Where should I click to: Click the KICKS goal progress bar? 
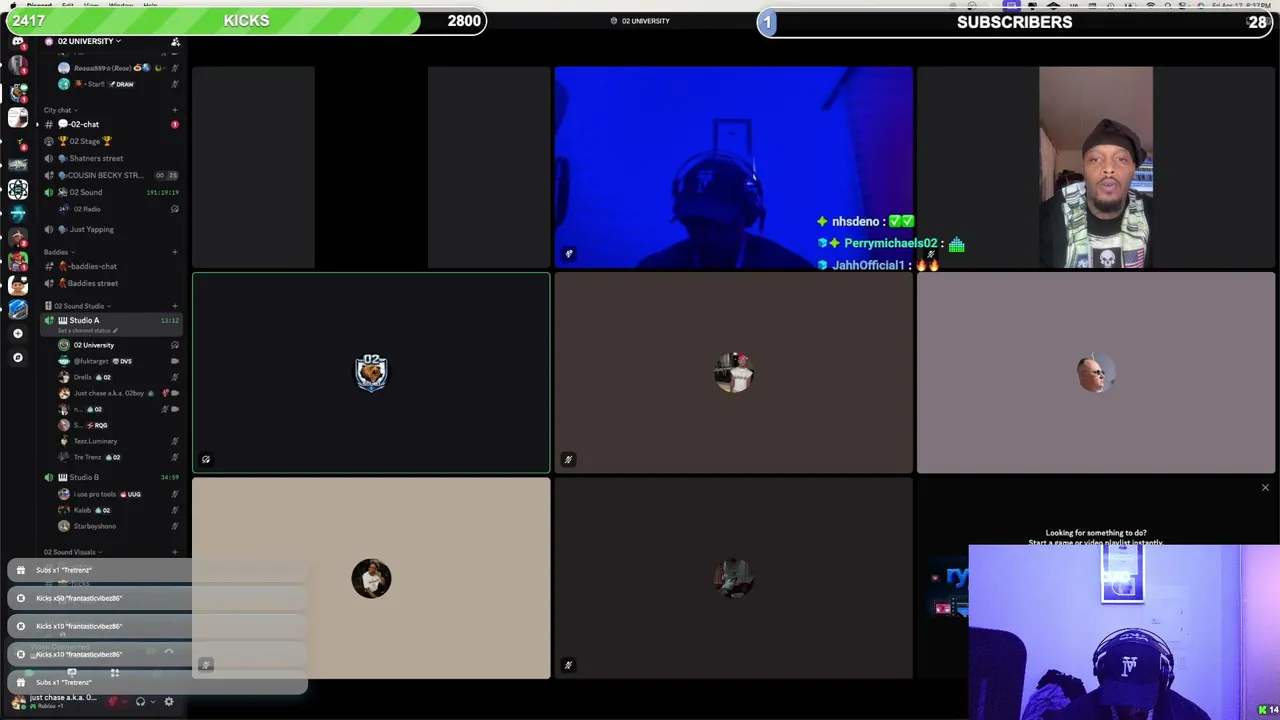(246, 21)
